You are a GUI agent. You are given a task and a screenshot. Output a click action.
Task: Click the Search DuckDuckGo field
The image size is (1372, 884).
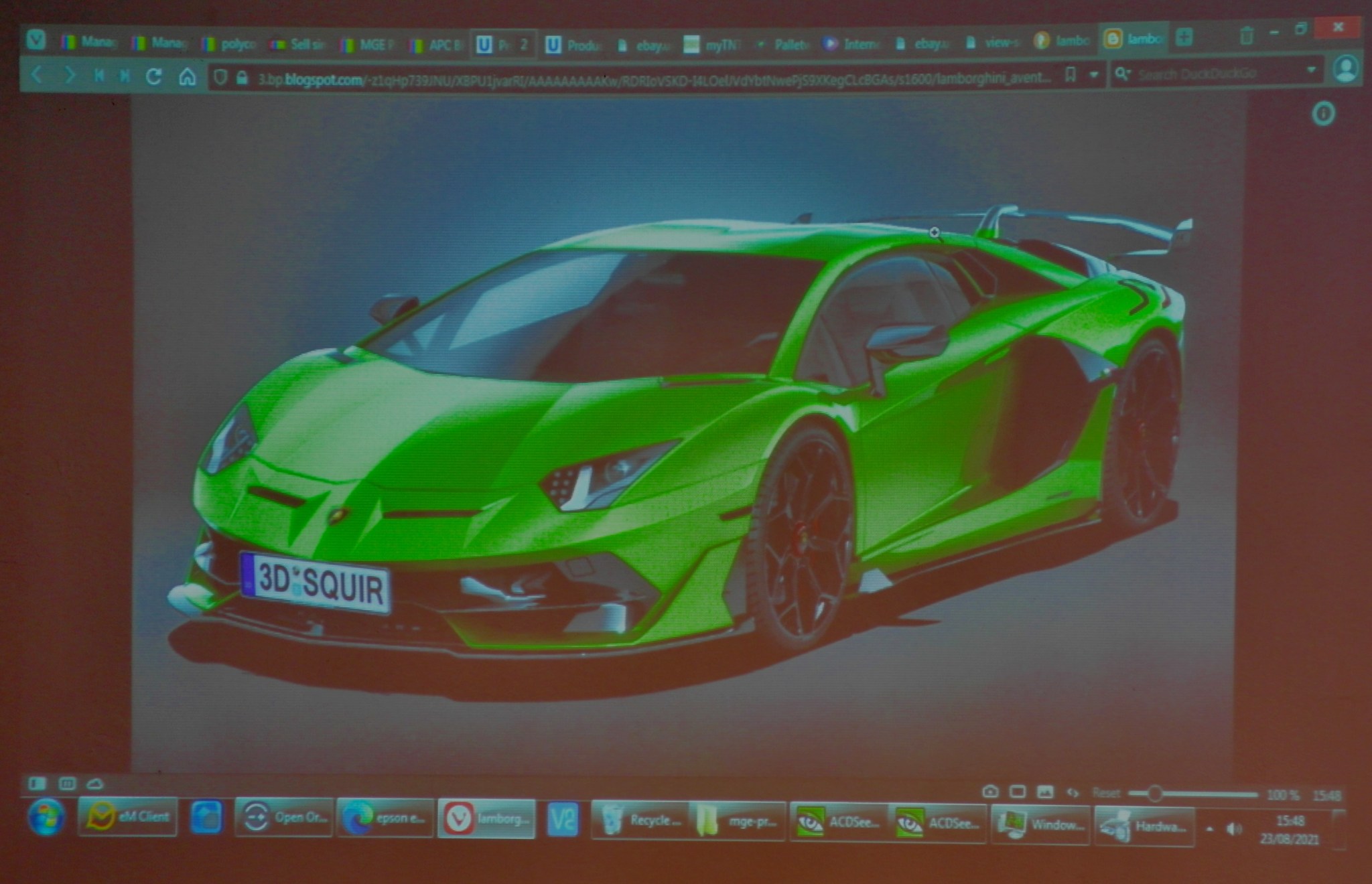[1216, 72]
